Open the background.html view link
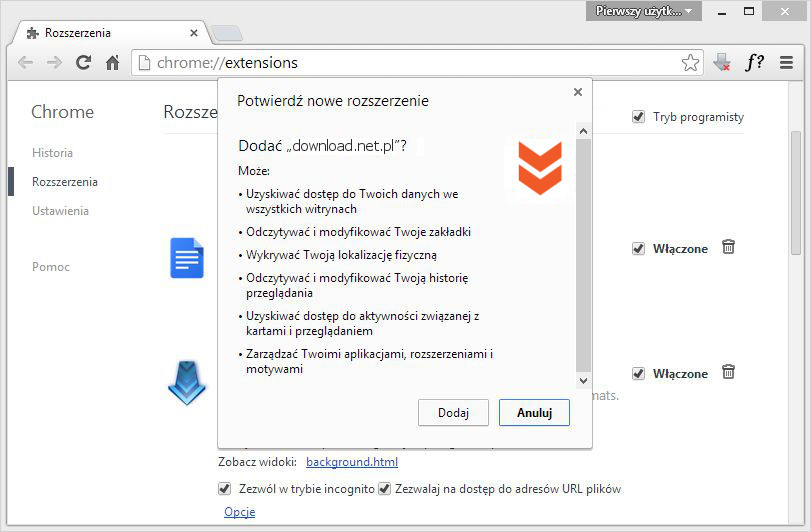Screen dimensions: 811x532 (x=352, y=462)
